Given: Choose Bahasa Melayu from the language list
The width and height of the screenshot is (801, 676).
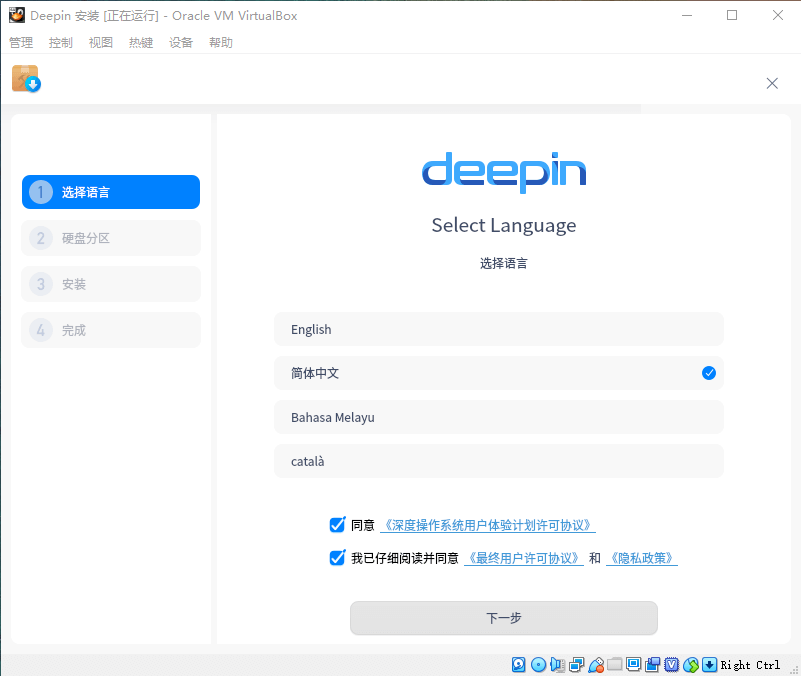Looking at the screenshot, I should pyautogui.click(x=499, y=417).
